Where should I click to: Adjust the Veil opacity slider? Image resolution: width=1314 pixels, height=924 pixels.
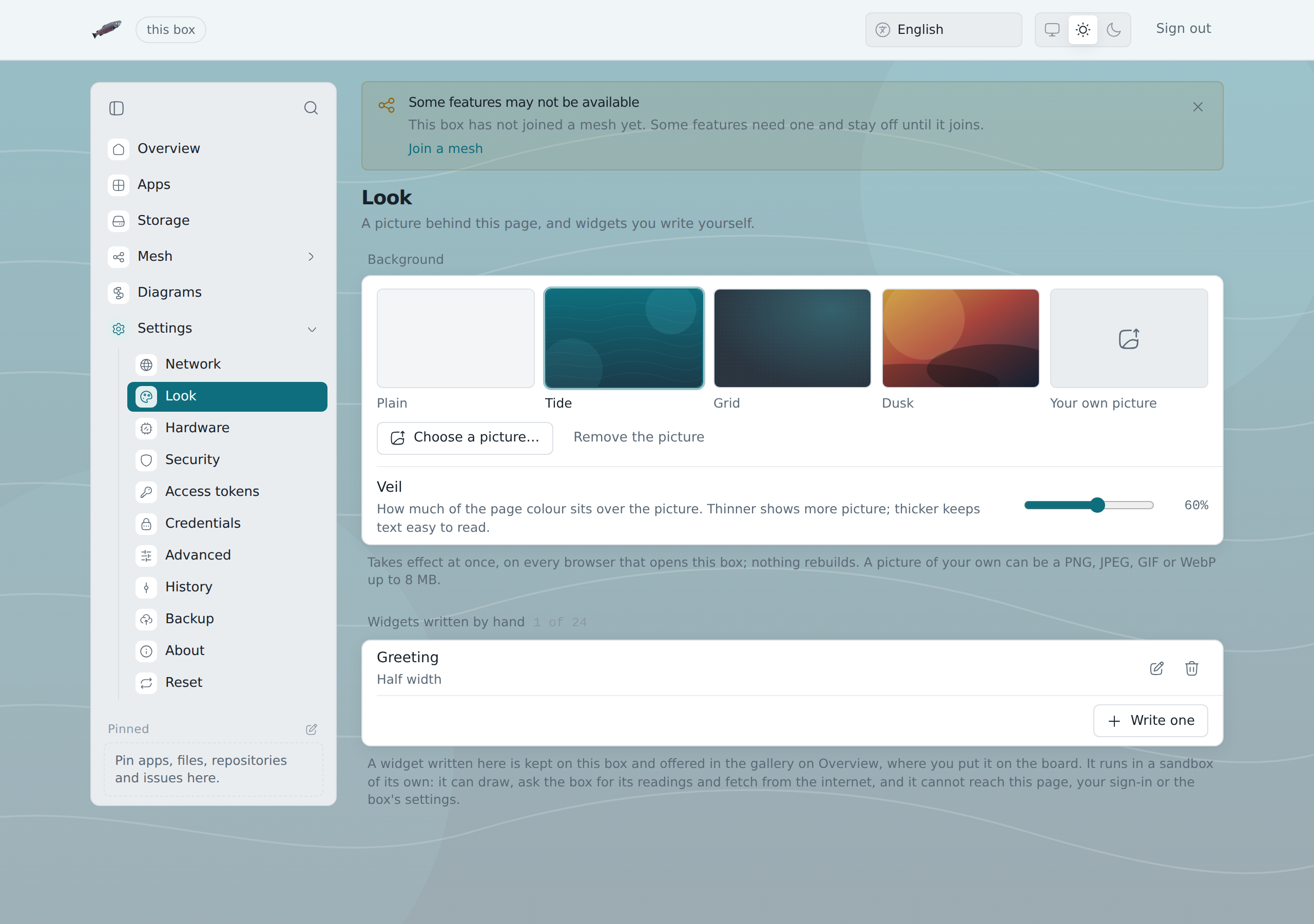tap(1089, 505)
